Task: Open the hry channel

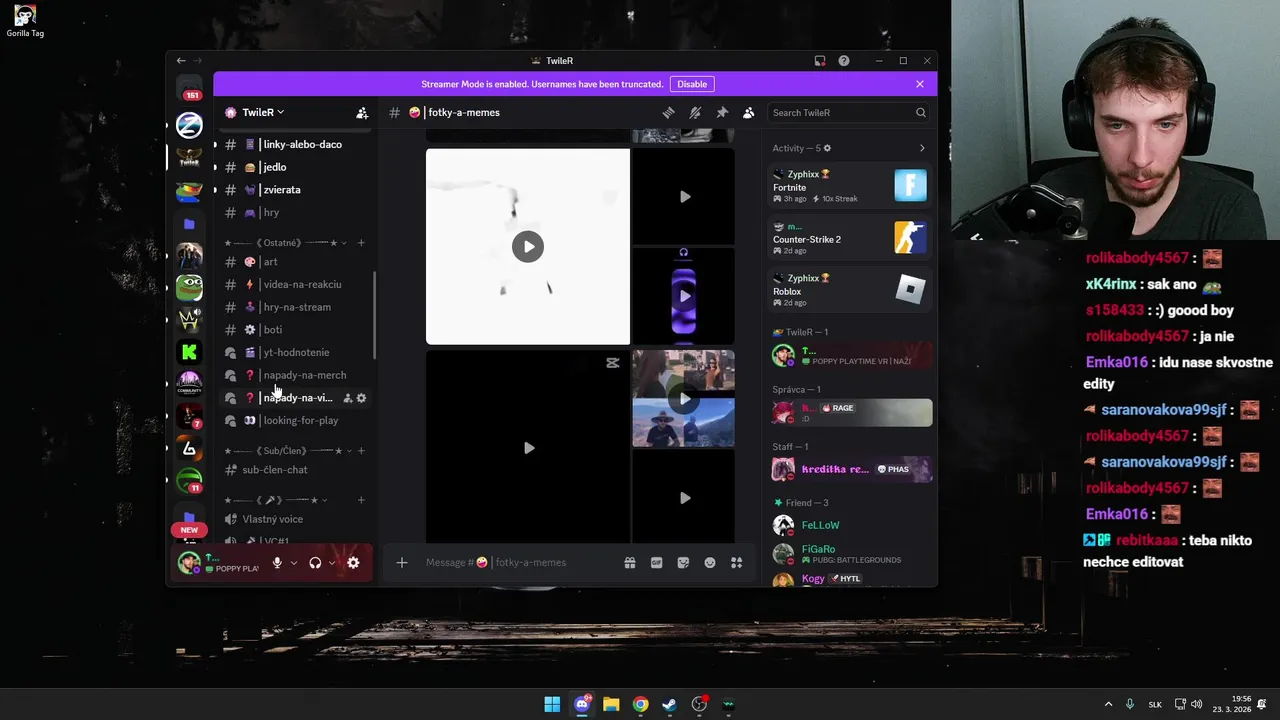Action: (295, 213)
